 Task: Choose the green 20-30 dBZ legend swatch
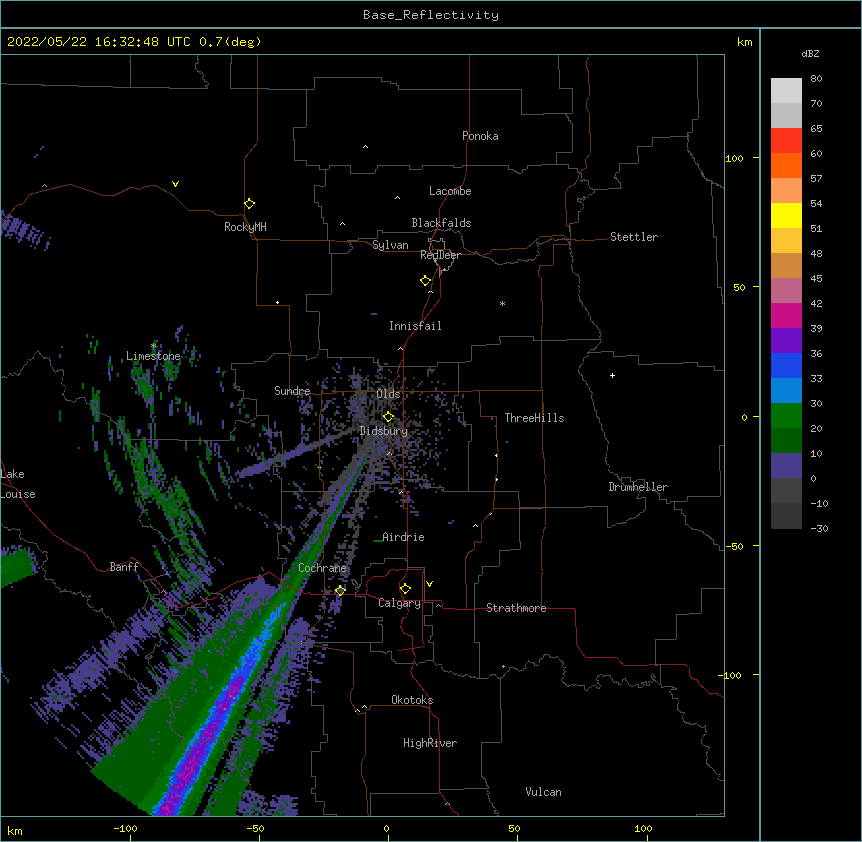pos(786,416)
